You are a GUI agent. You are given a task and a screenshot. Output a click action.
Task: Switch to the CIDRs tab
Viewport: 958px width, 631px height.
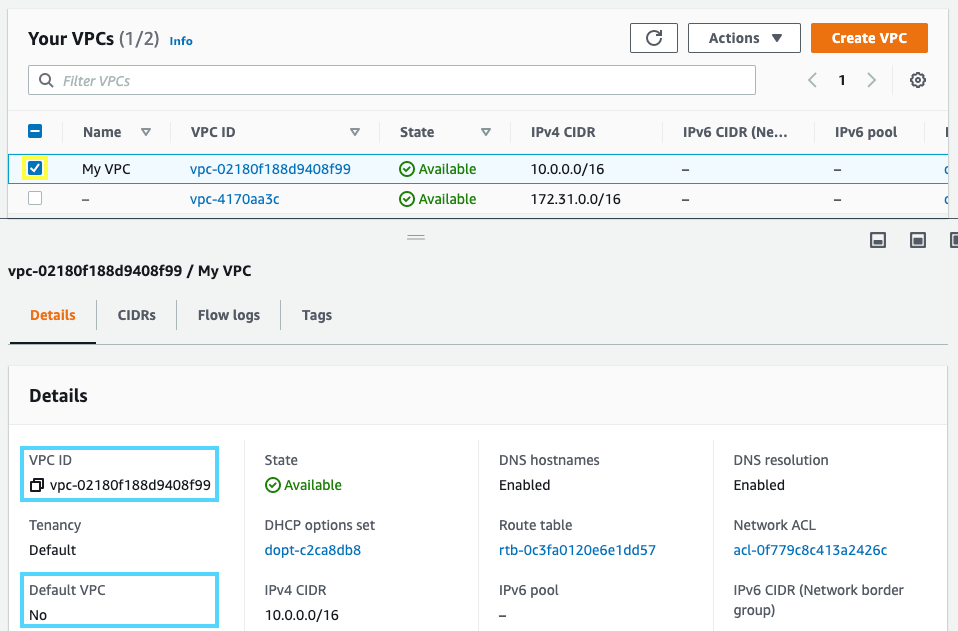[137, 315]
